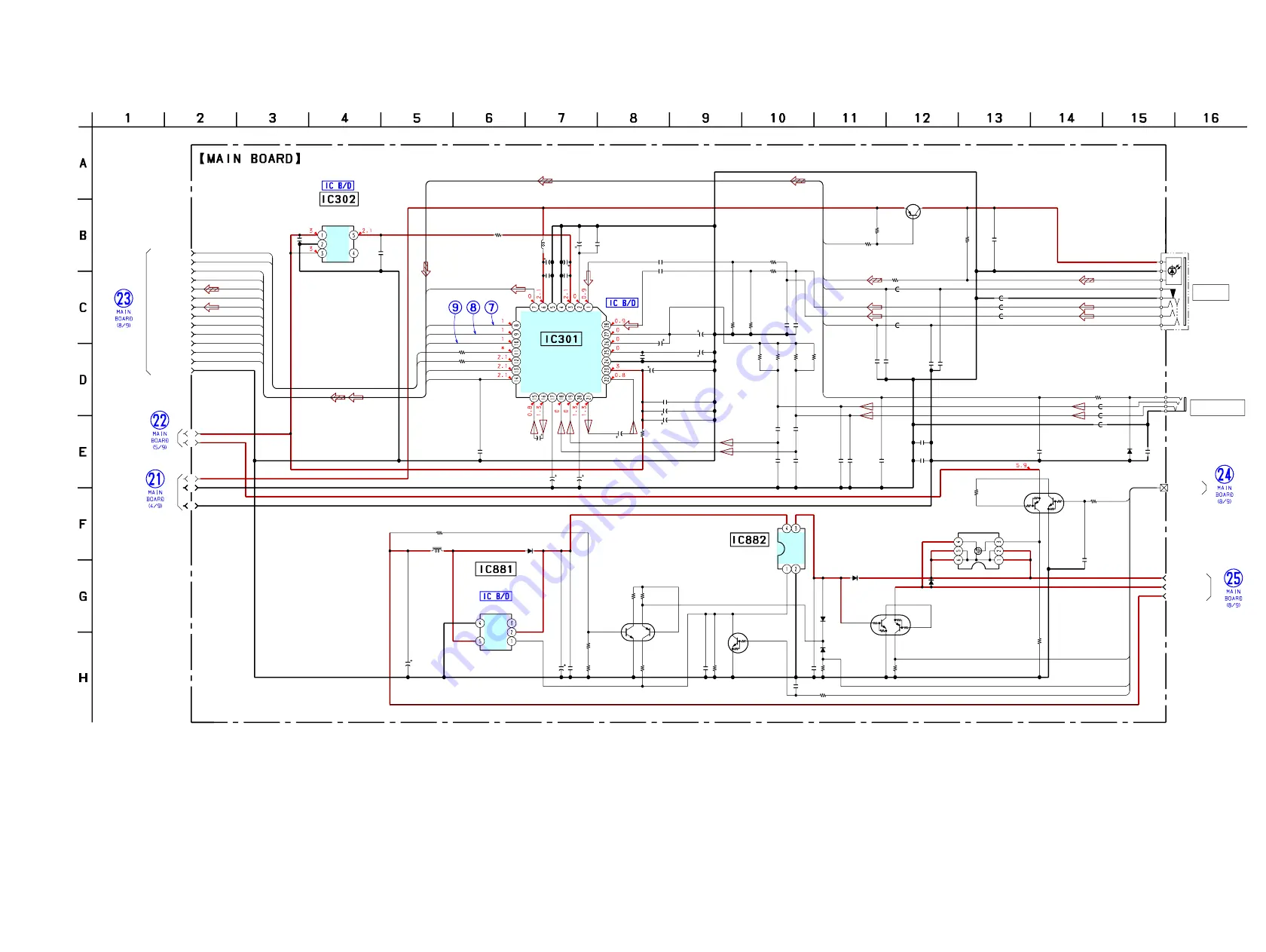Click the small cyan IC302 chip body
Image resolution: width=1266 pixels, height=952 pixels.
click(x=338, y=244)
